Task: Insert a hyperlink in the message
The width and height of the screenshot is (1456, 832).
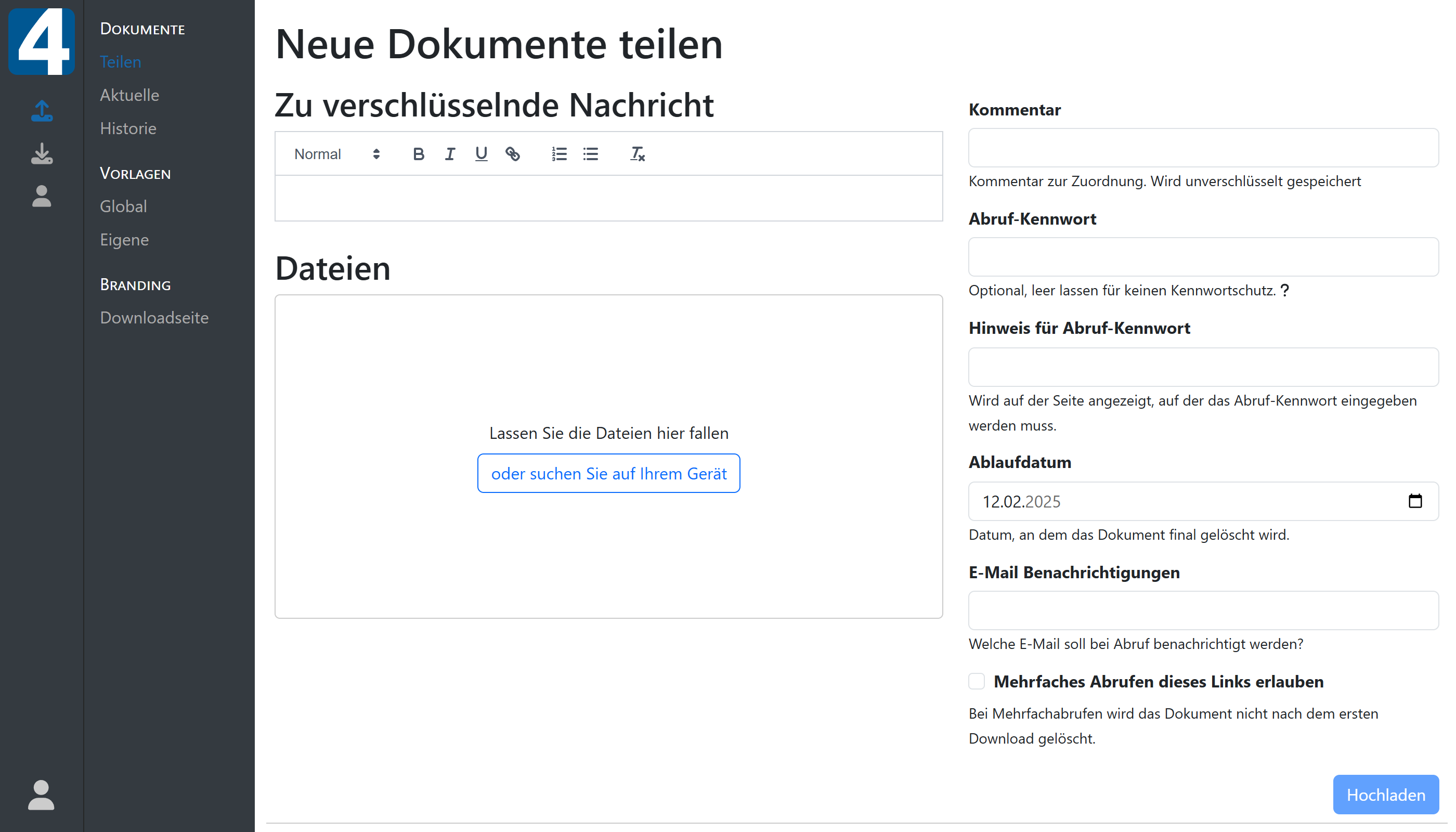Action: click(x=513, y=154)
